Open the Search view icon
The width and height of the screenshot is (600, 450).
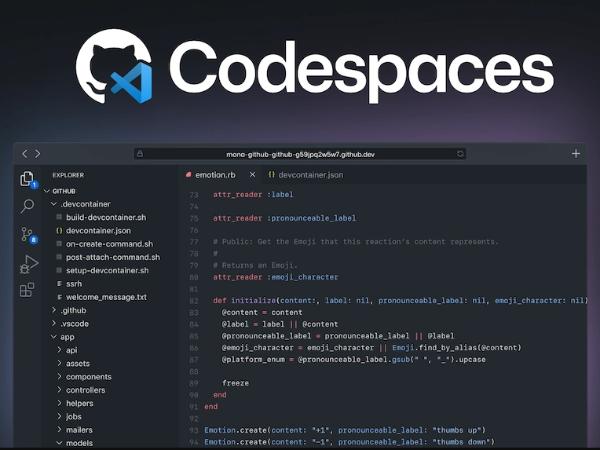point(27,206)
